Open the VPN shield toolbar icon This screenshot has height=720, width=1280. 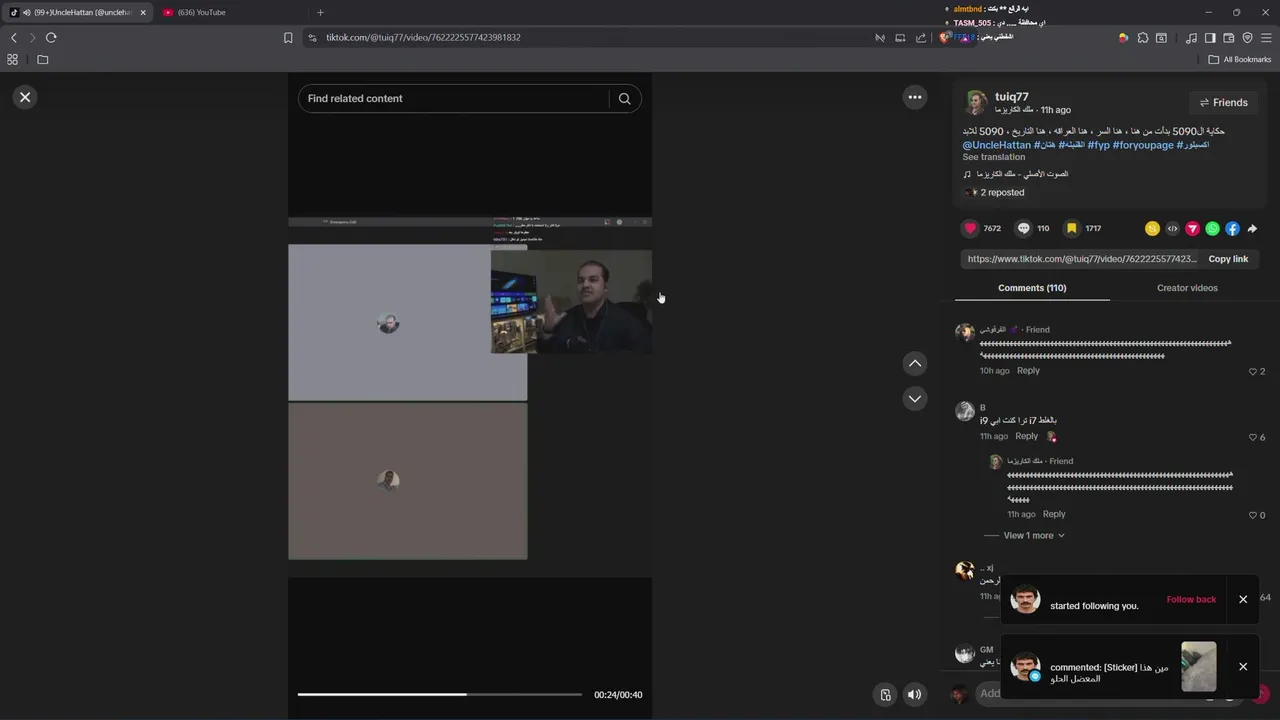point(1247,37)
